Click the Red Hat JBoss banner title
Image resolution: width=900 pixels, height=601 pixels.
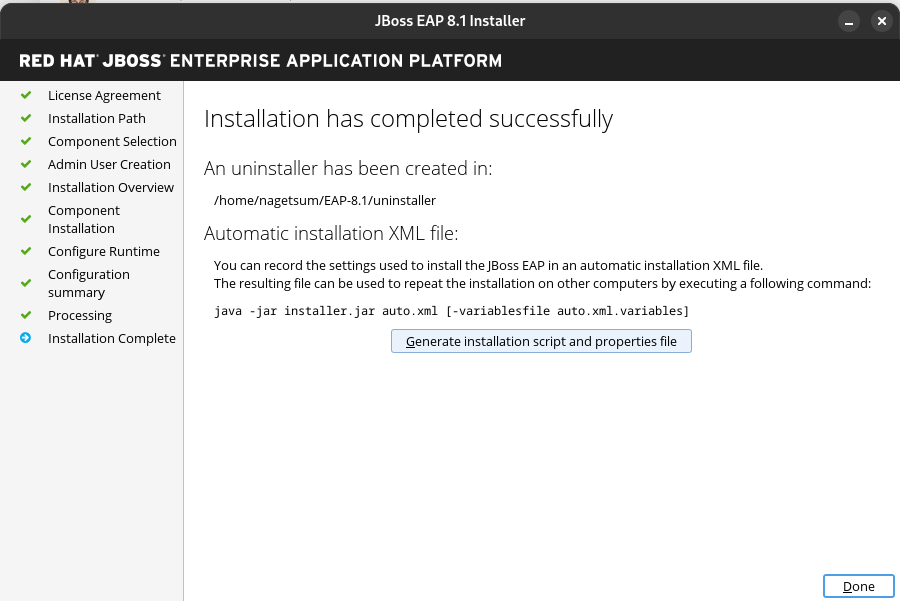(261, 61)
